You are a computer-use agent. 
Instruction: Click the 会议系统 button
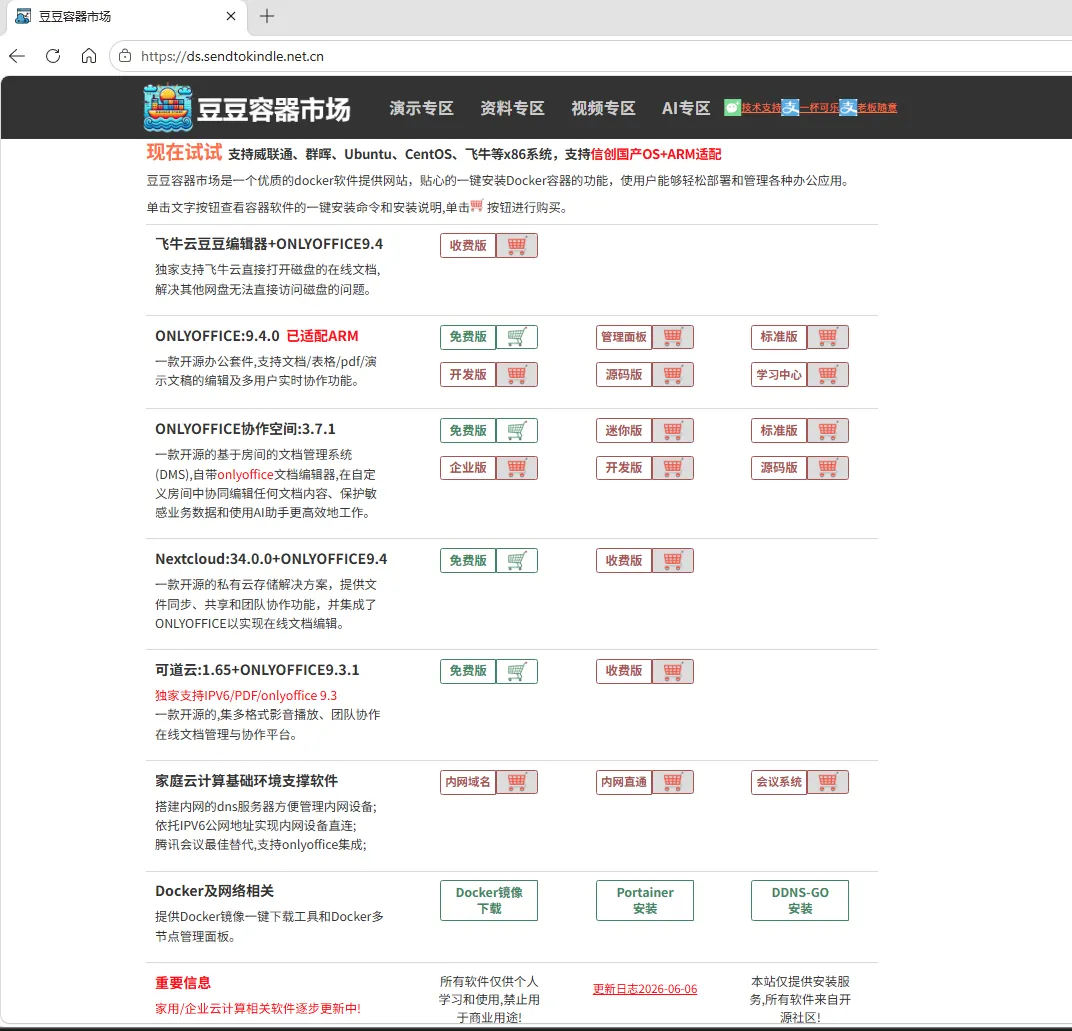(779, 782)
